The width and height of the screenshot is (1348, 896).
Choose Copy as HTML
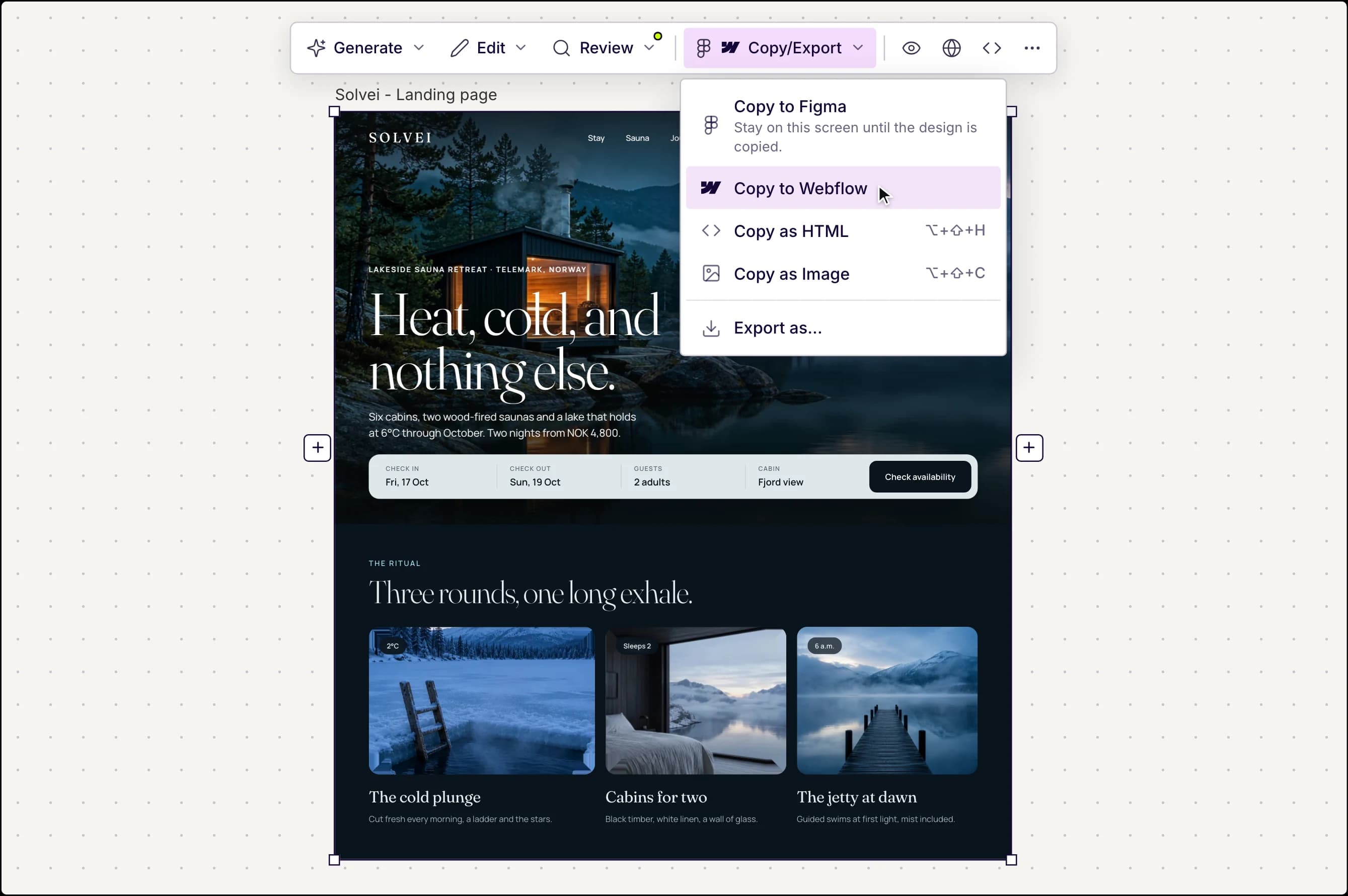click(x=843, y=231)
